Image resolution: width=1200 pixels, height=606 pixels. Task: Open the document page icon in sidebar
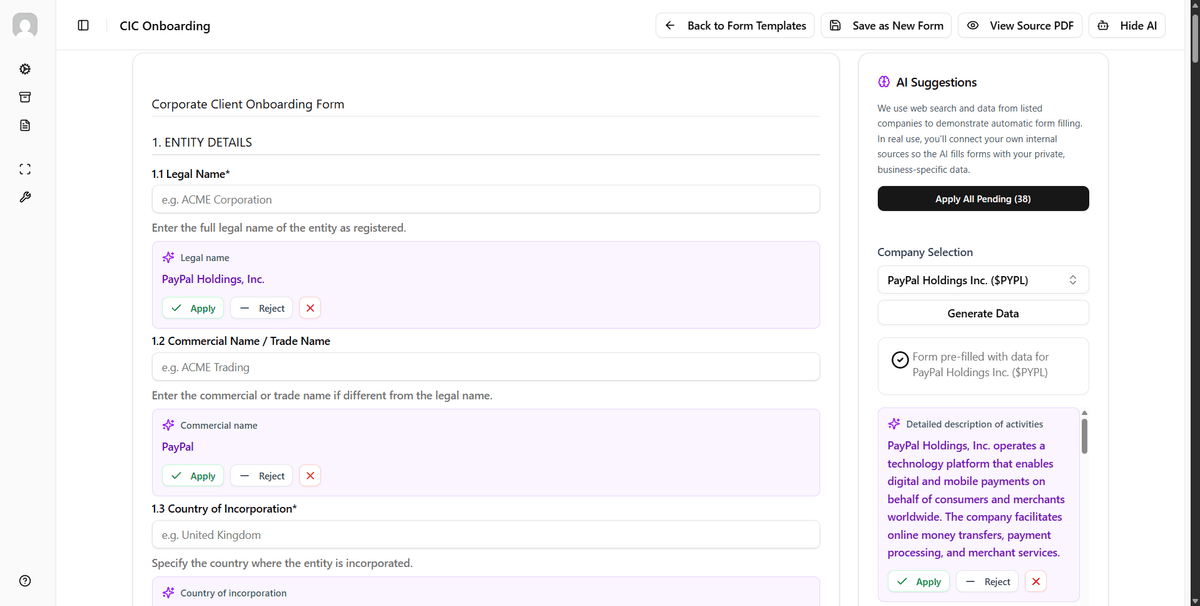[x=25, y=125]
